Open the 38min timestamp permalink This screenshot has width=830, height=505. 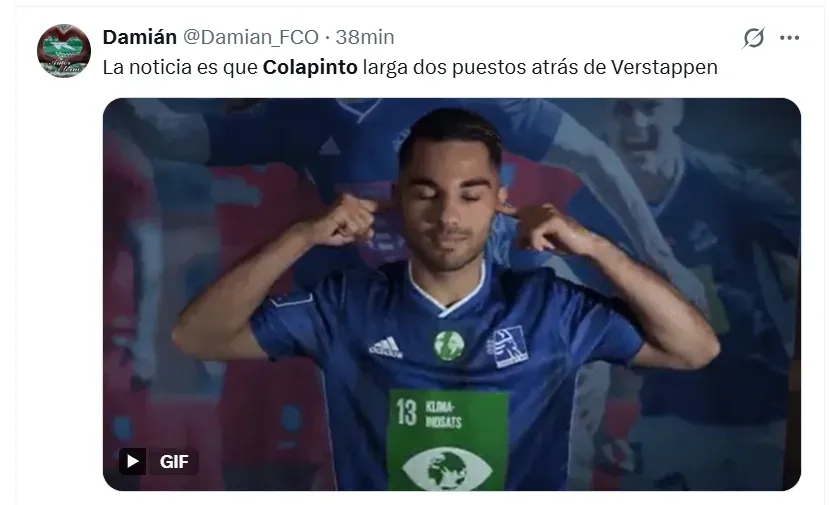(365, 37)
